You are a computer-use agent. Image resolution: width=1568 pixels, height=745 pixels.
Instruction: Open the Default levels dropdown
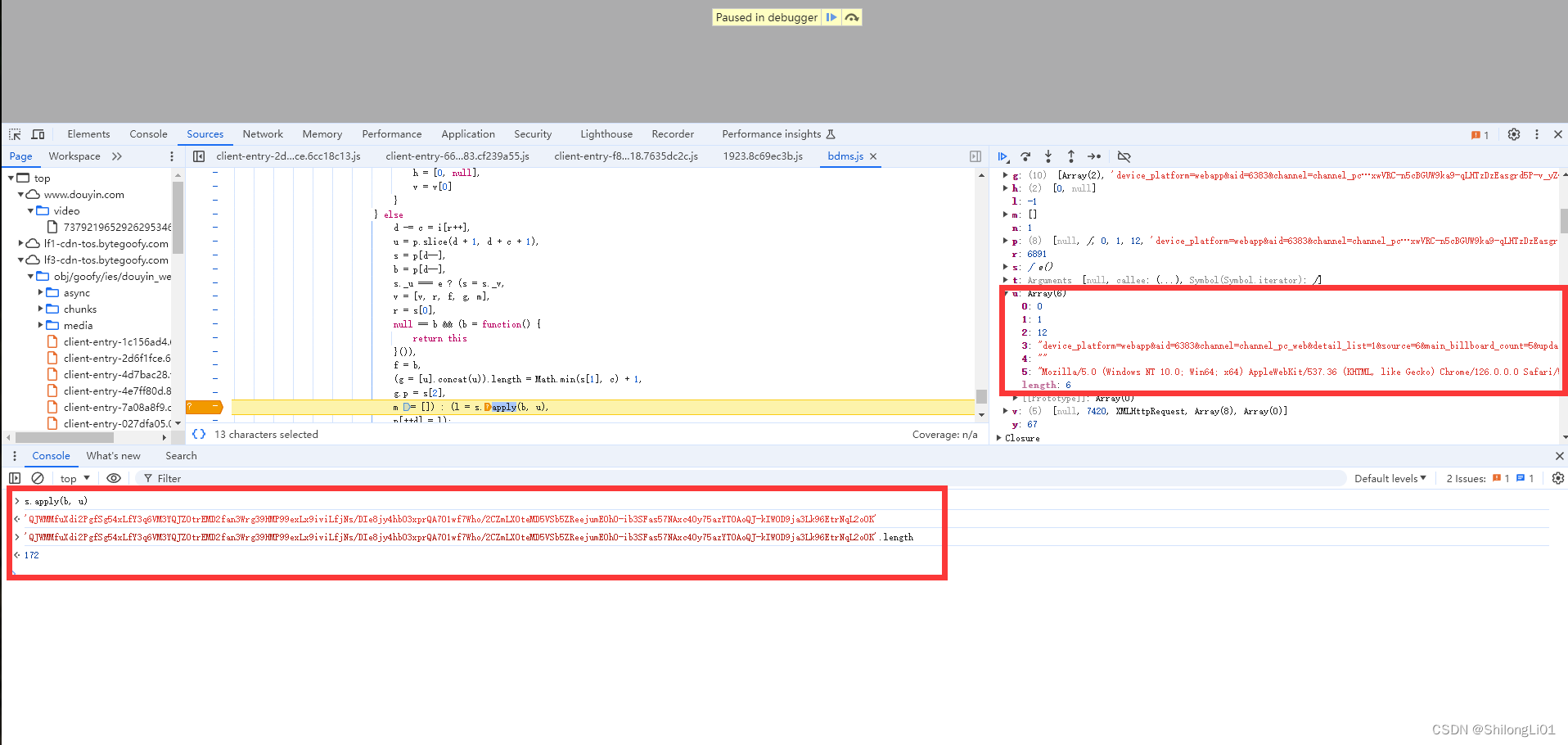(x=1390, y=478)
